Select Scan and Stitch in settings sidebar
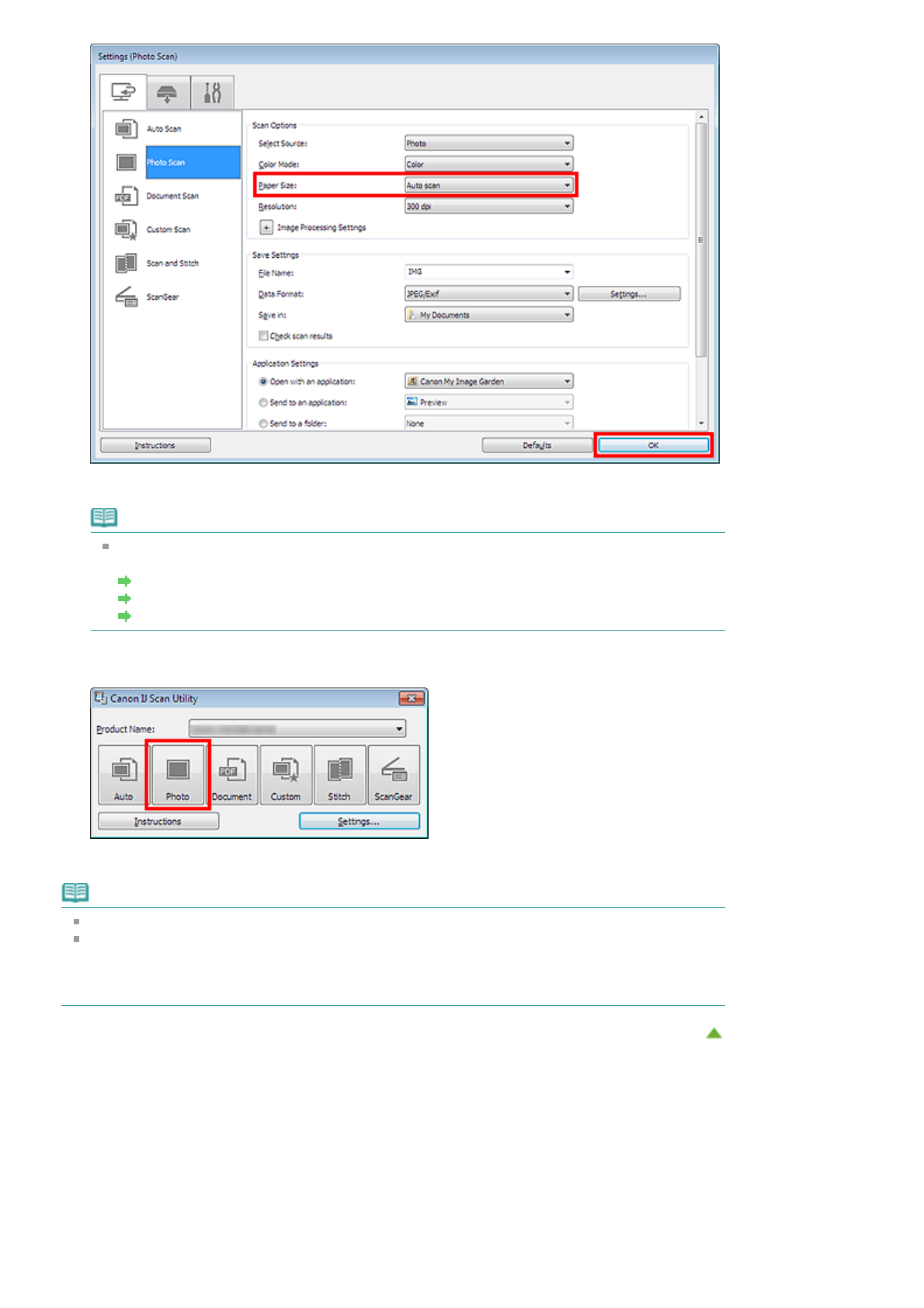The image size is (924, 1308). coord(172,263)
